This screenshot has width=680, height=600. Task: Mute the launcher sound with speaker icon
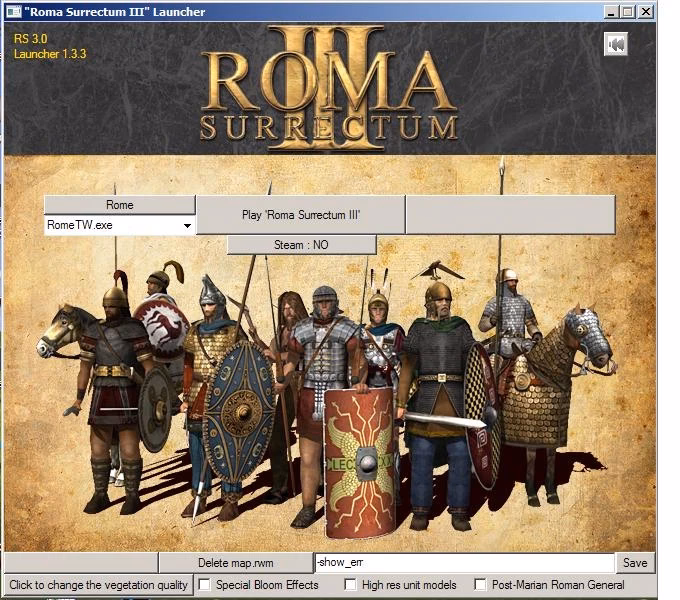pyautogui.click(x=616, y=44)
